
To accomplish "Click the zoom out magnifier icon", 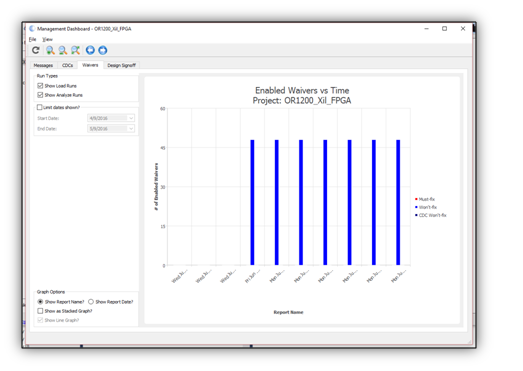I will (x=63, y=50).
